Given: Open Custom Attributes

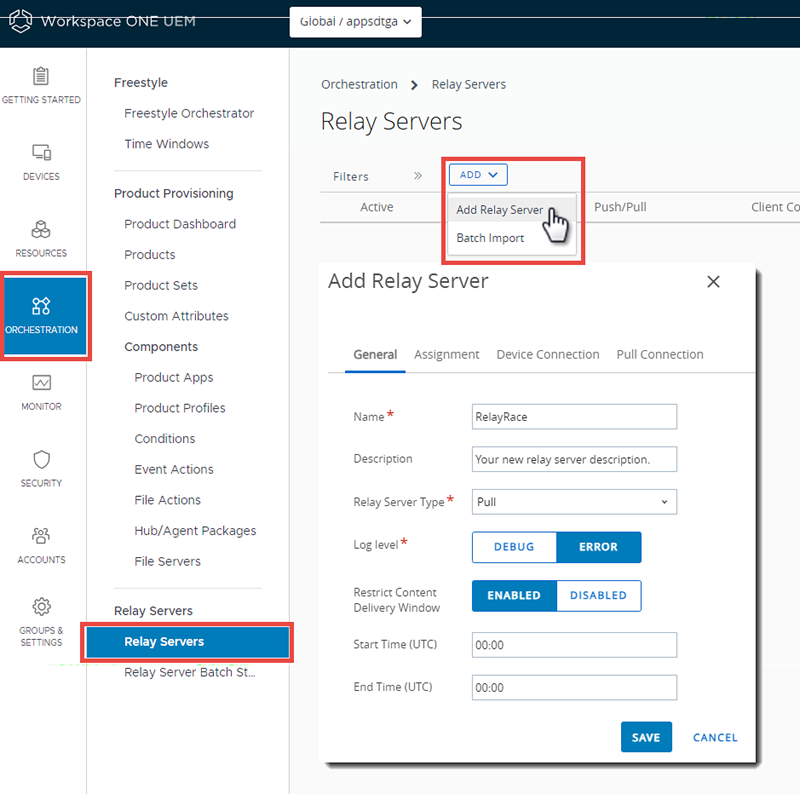Looking at the screenshot, I should coord(176,316).
